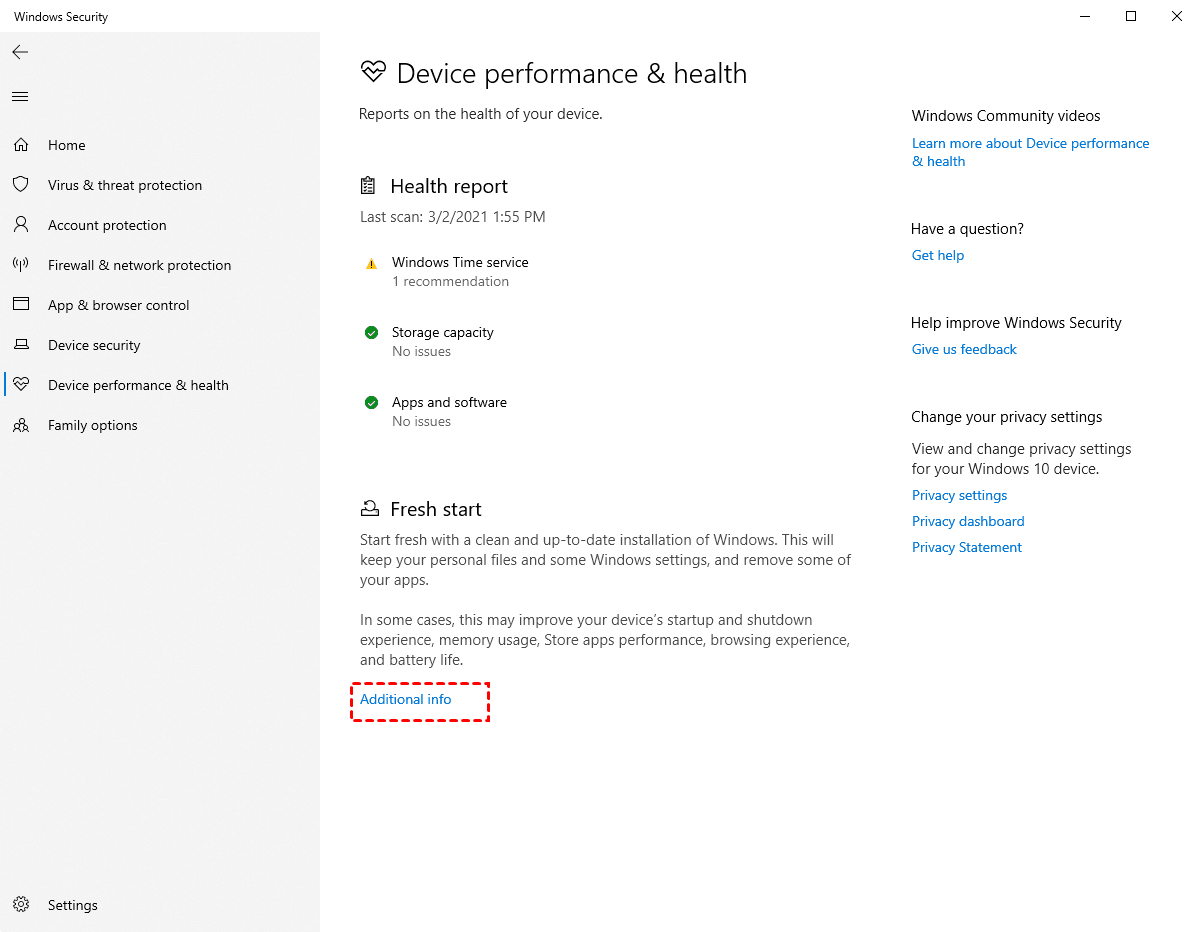Toggle the hamburger navigation menu
Screen dimensions: 1200x932
20,97
